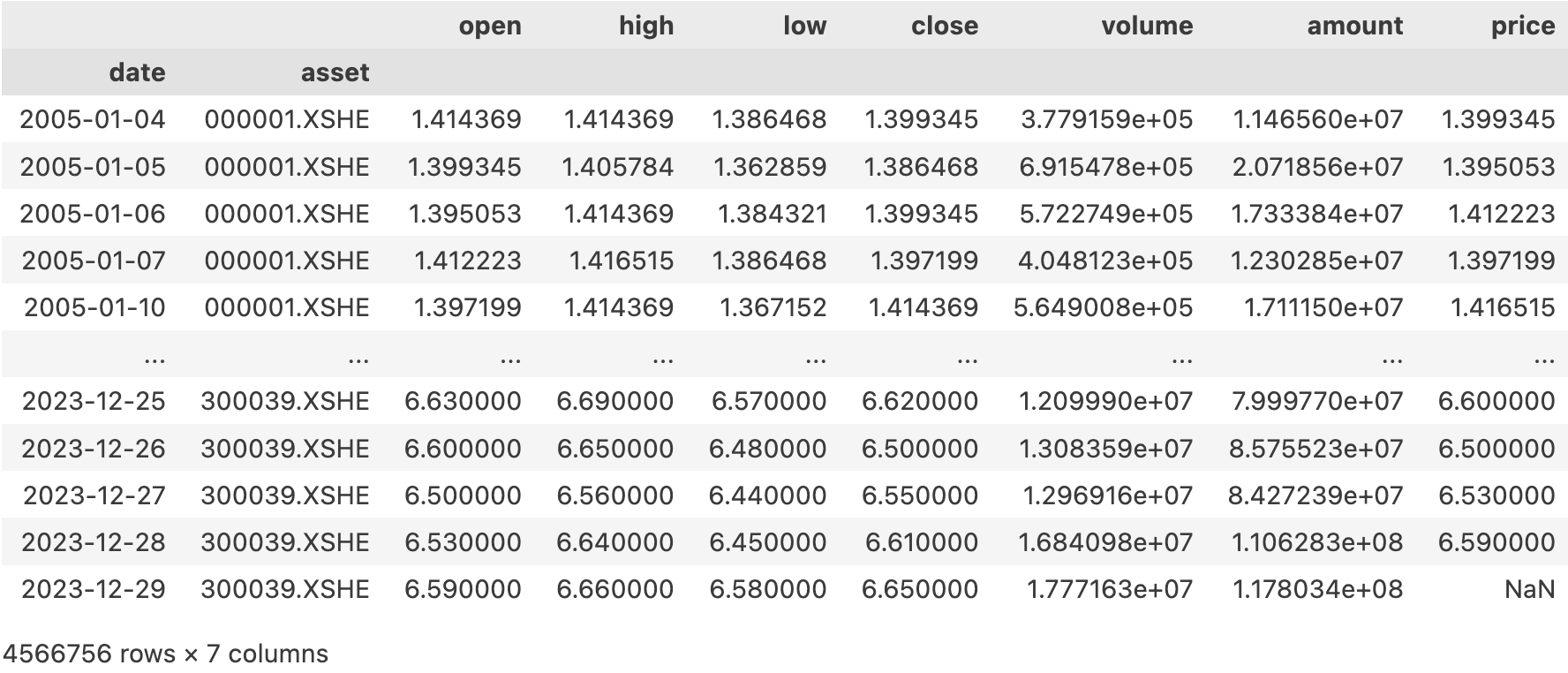Click the price column header

[1522, 26]
